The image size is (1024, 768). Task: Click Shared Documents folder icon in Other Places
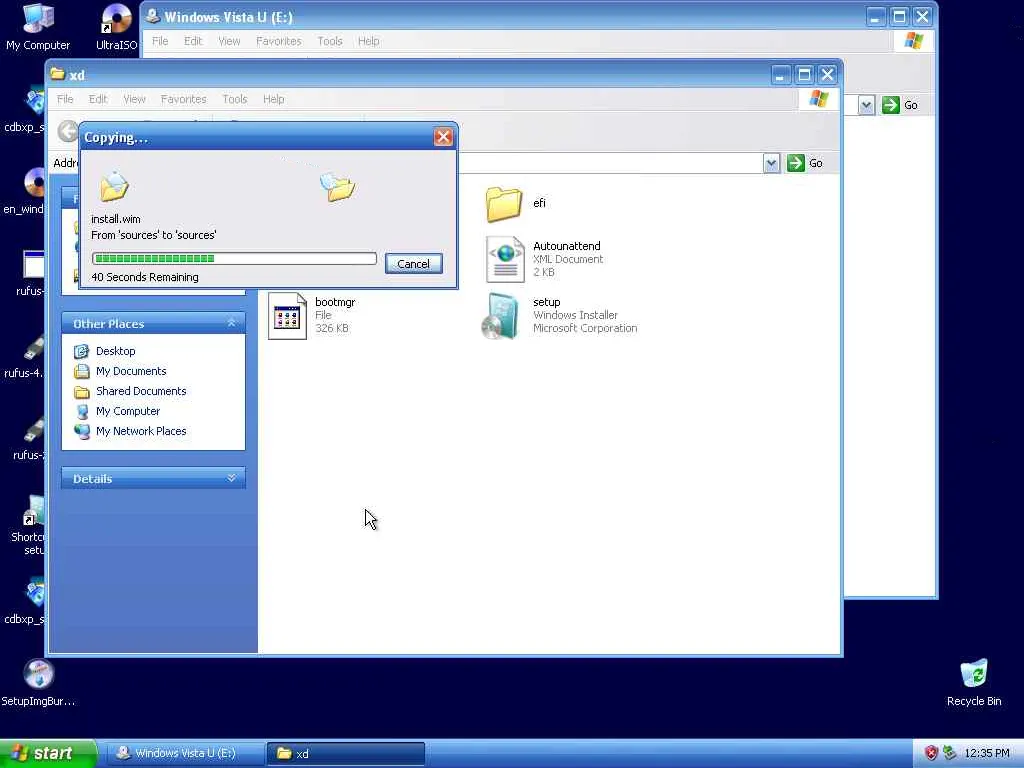pyautogui.click(x=82, y=391)
